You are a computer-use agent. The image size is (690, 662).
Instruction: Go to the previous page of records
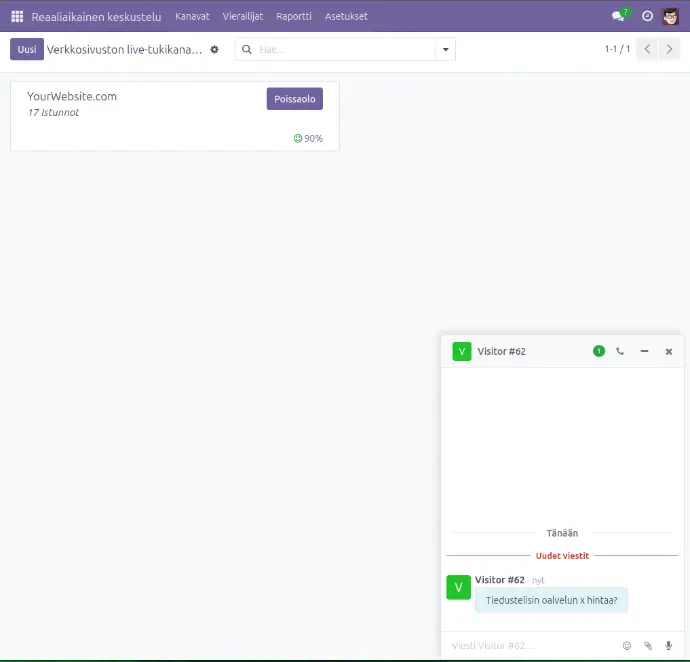click(x=647, y=49)
